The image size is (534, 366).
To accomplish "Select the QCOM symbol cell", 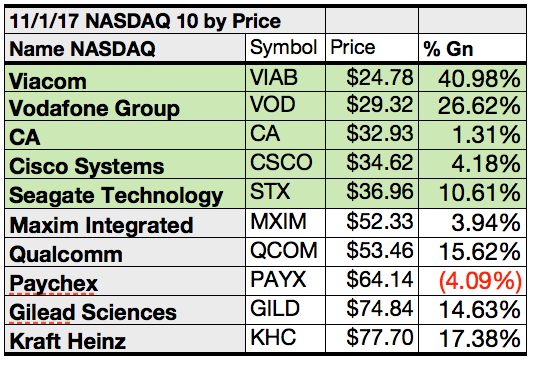I will (x=285, y=252).
